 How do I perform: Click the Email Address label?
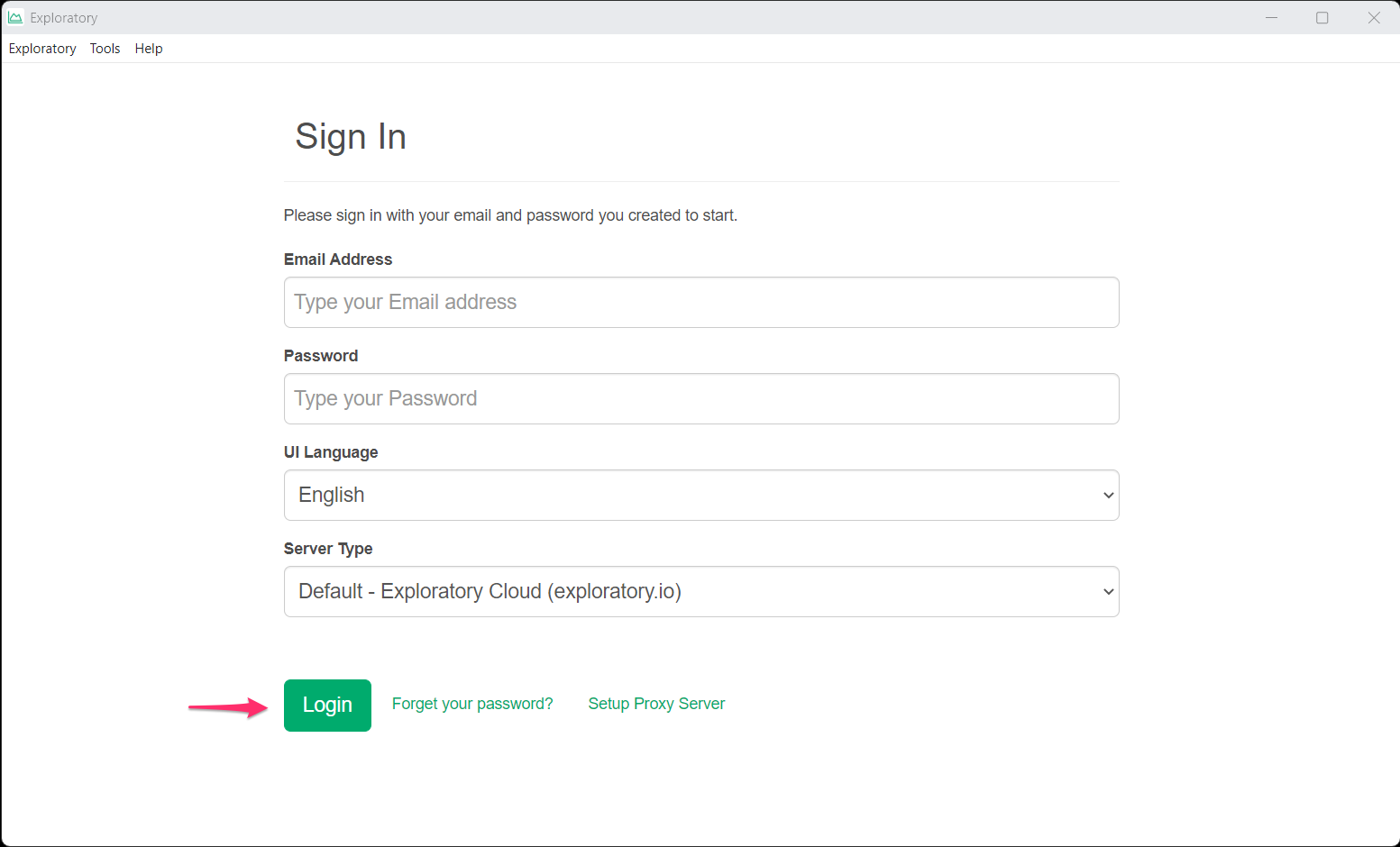click(x=338, y=260)
